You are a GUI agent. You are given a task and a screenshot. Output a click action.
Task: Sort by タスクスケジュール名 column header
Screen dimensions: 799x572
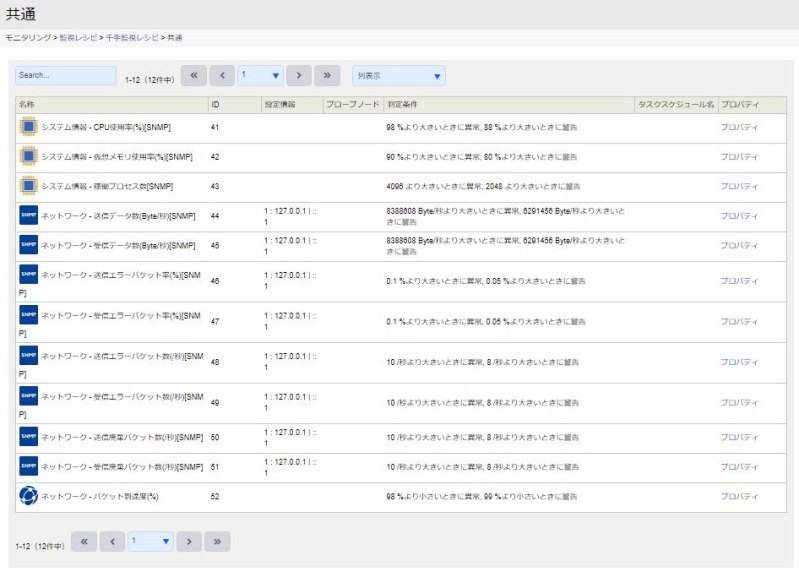tap(676, 104)
